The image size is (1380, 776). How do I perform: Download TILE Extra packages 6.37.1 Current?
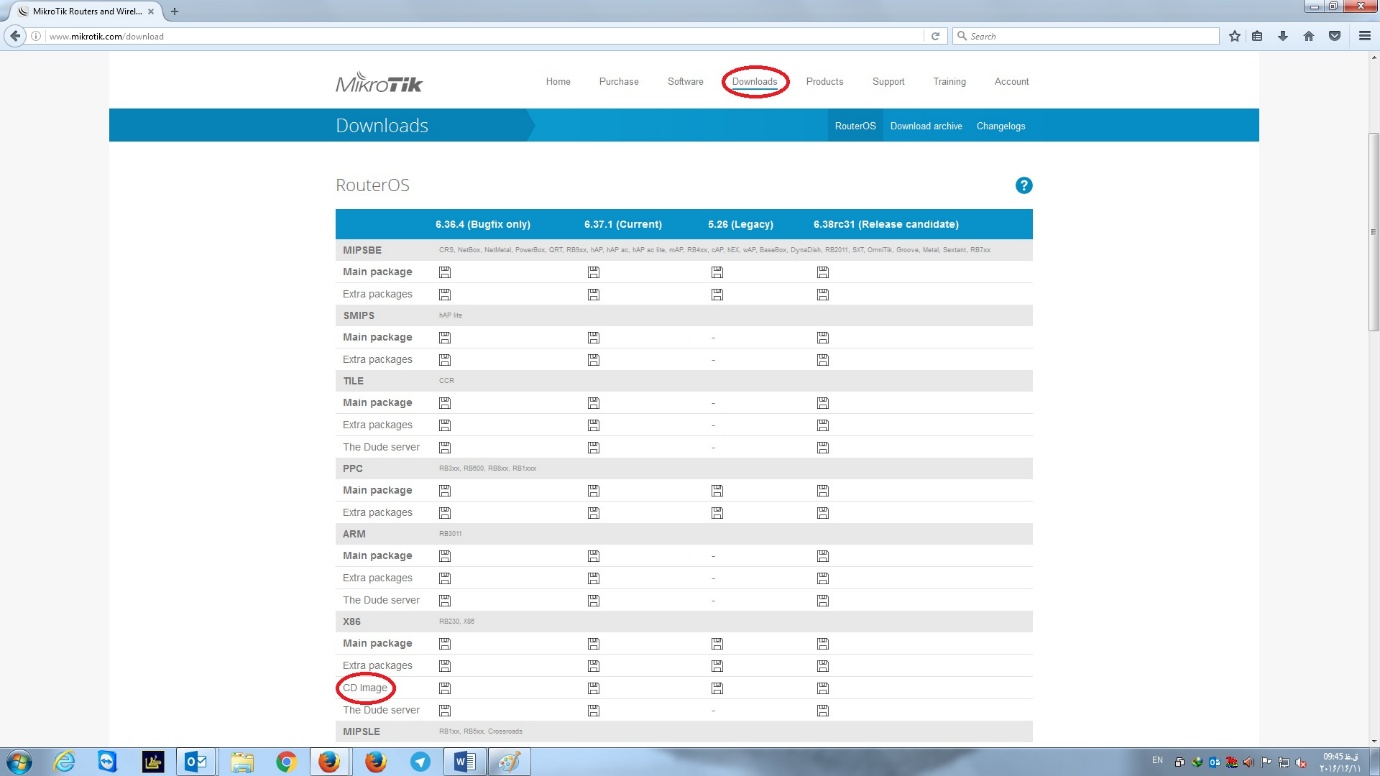pos(593,425)
